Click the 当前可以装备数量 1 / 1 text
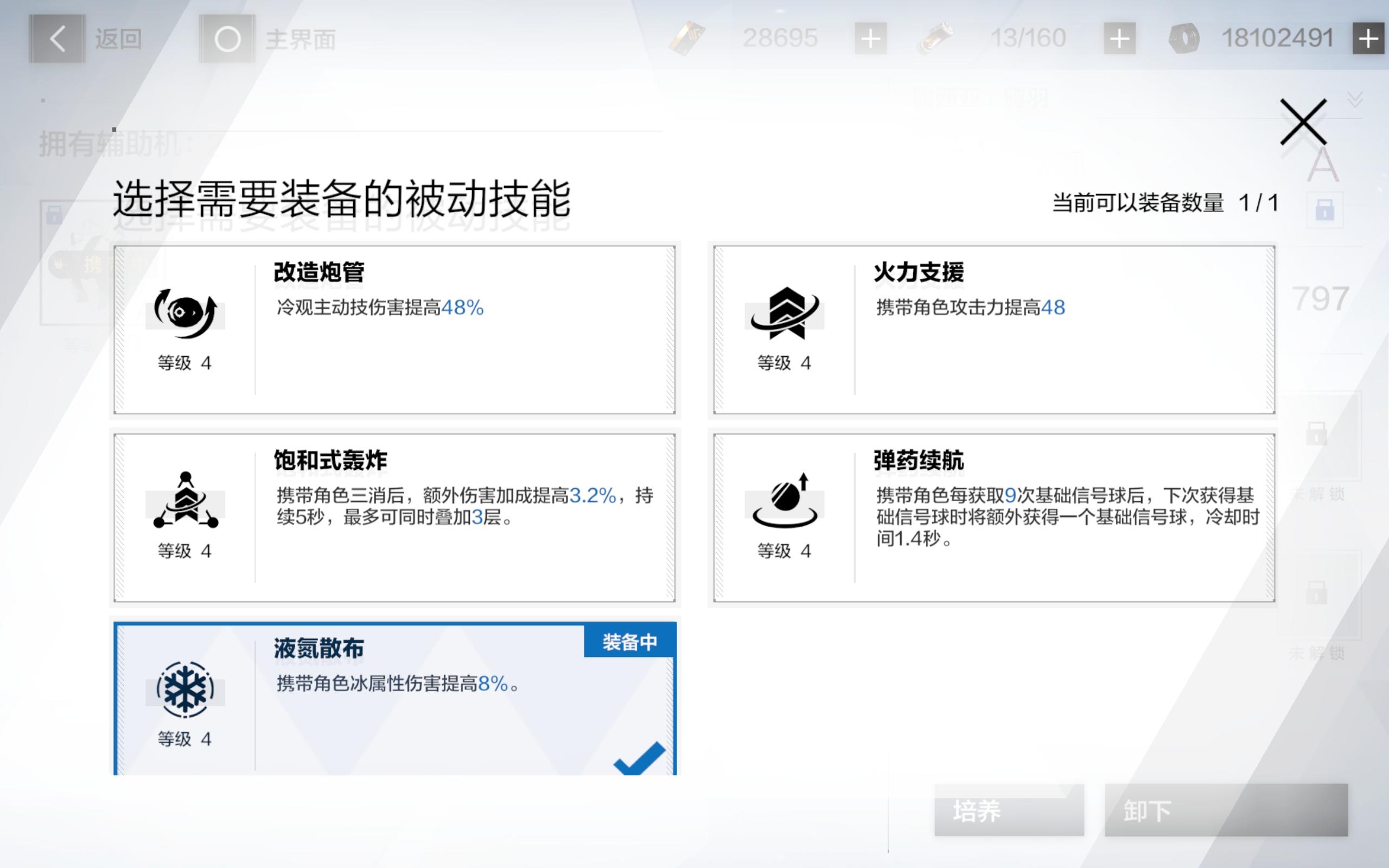This screenshot has height=868, width=1389. [x=1165, y=203]
